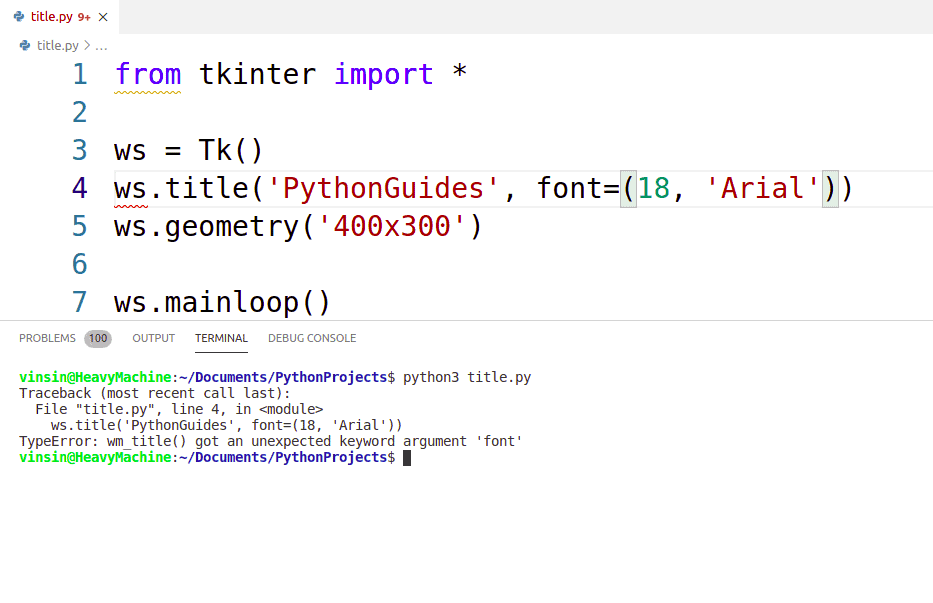Select the TERMINAL panel tab
Screen dimensions: 933x603
click(221, 338)
